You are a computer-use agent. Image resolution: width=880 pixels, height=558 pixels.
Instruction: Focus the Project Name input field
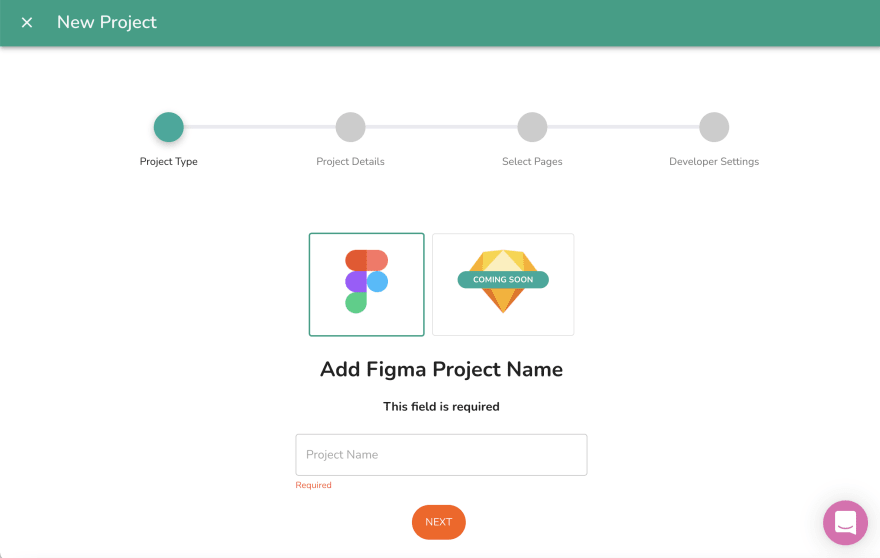pos(441,455)
